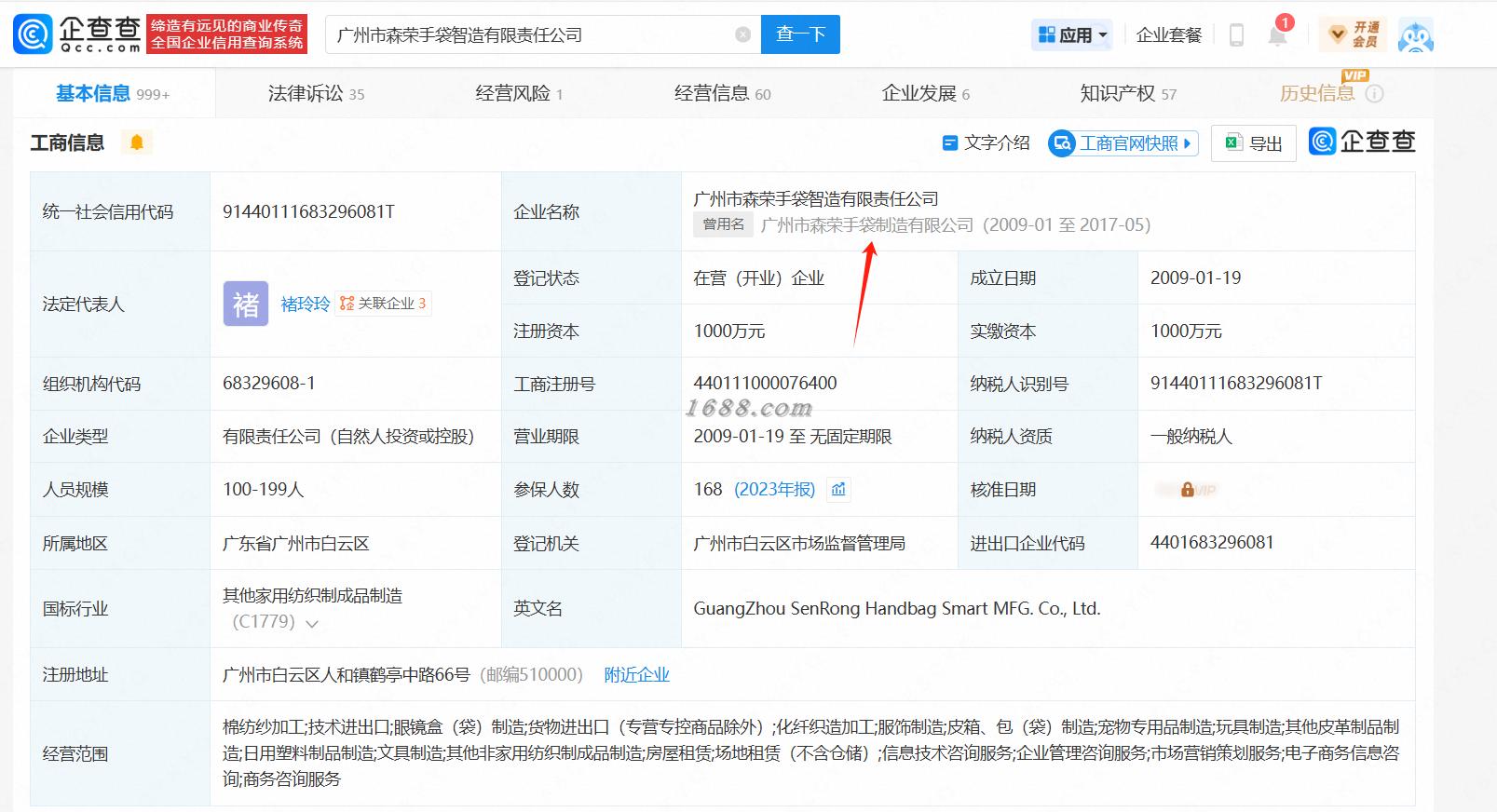The width and height of the screenshot is (1497, 812).
Task: Open the mobile app phone icon
Action: coord(1236,35)
